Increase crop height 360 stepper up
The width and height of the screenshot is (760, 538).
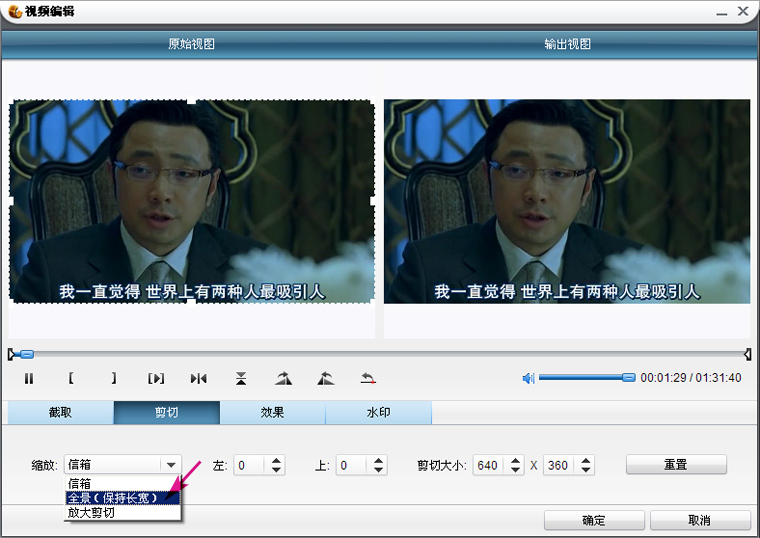(586, 461)
